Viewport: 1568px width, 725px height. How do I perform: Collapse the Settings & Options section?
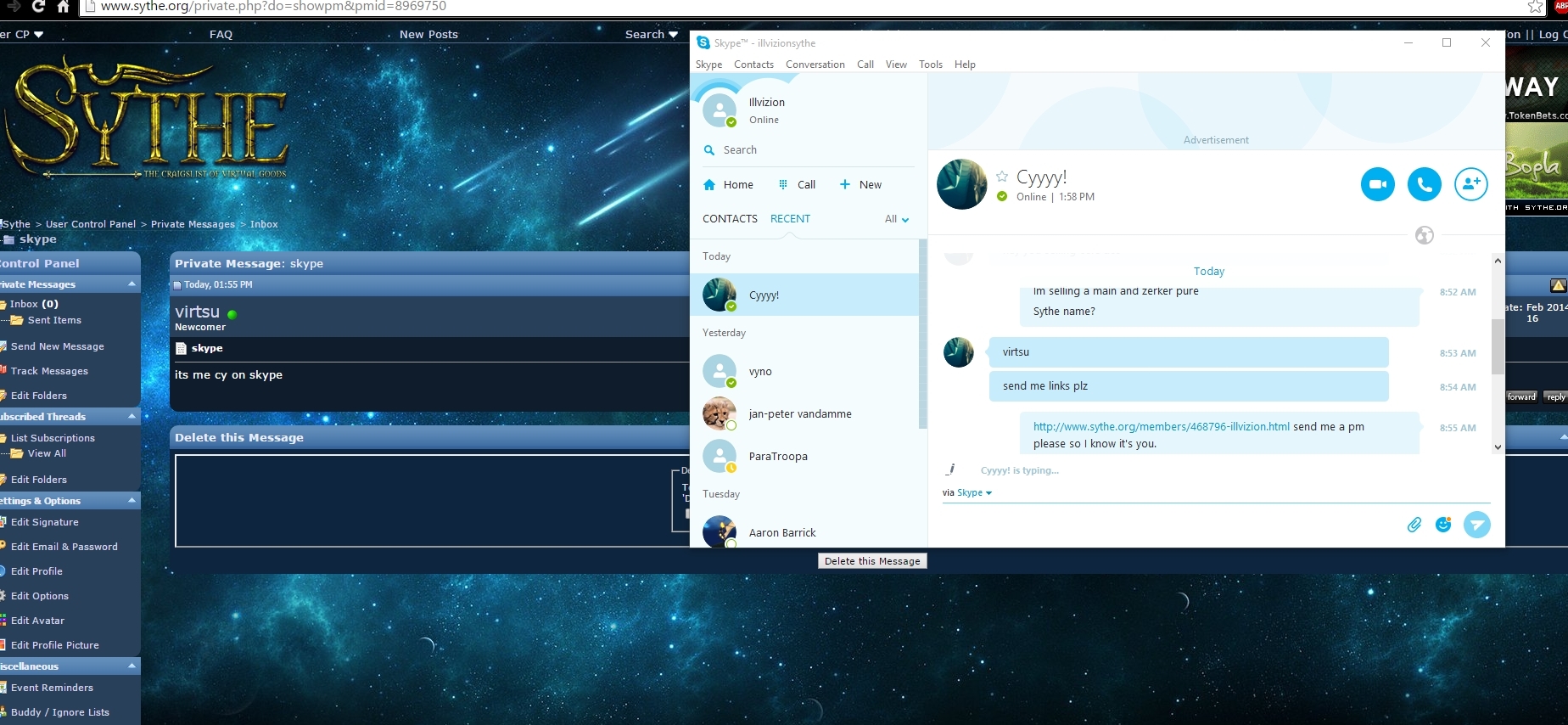pyautogui.click(x=132, y=501)
